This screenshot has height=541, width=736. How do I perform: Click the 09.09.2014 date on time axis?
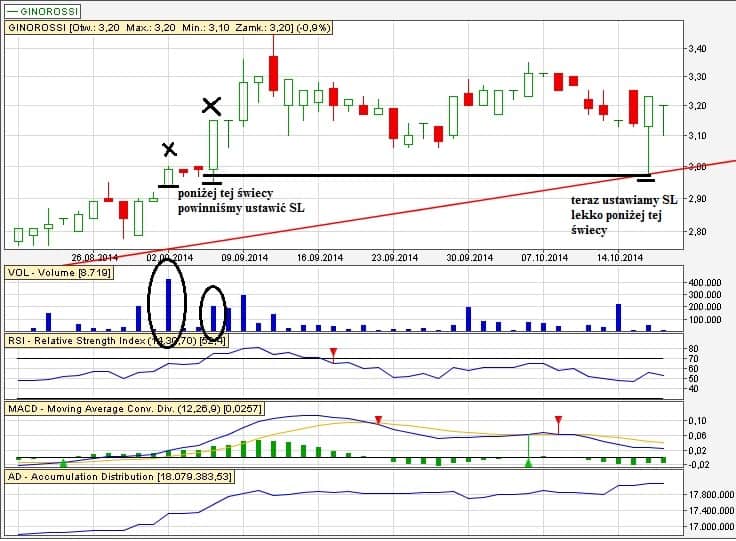click(x=243, y=258)
